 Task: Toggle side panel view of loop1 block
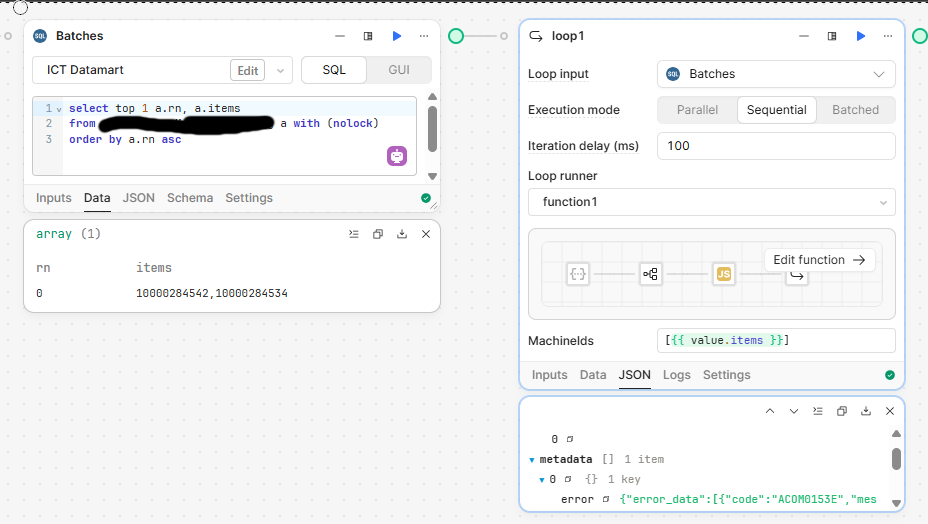coord(832,36)
